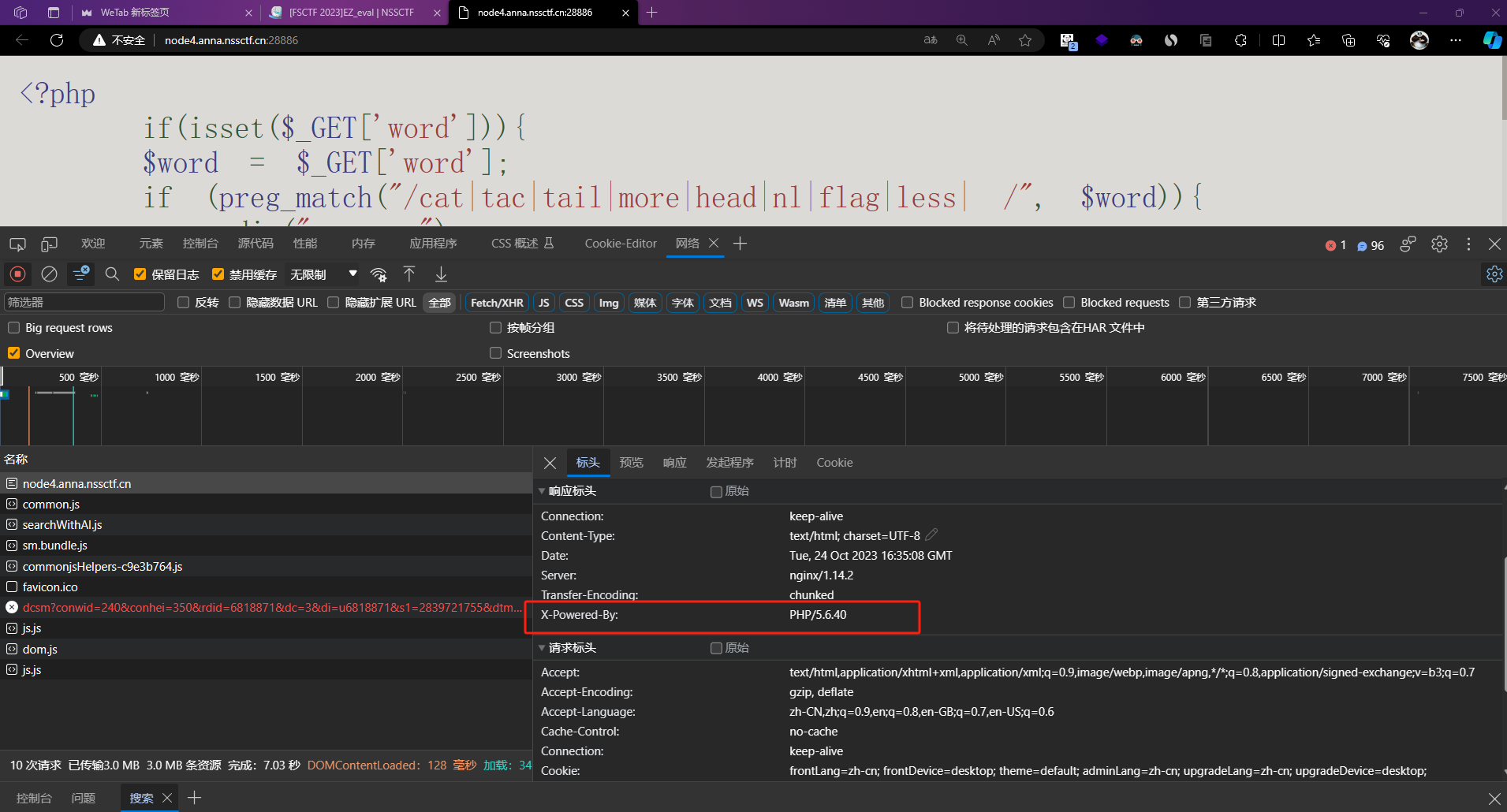Export HAR file with download arrow icon
This screenshot has height=812, width=1507.
point(441,274)
